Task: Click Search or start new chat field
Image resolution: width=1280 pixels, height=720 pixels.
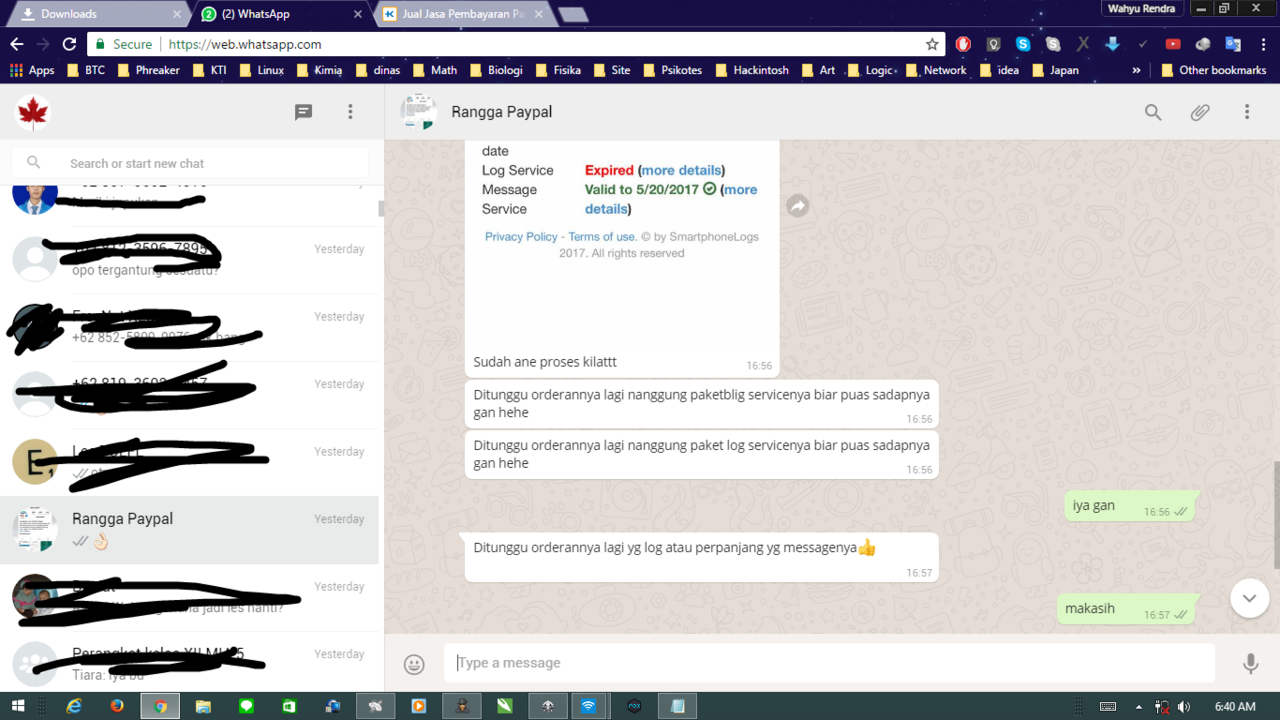Action: coord(190,163)
